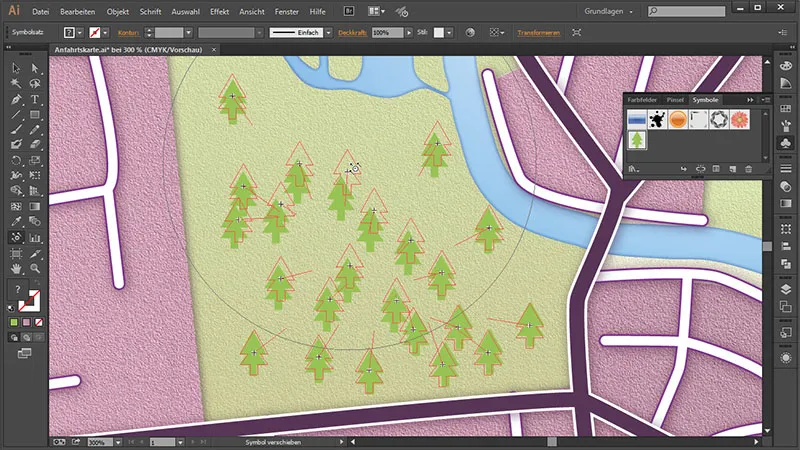
Task: Select the Pen tool
Action: [x=16, y=99]
